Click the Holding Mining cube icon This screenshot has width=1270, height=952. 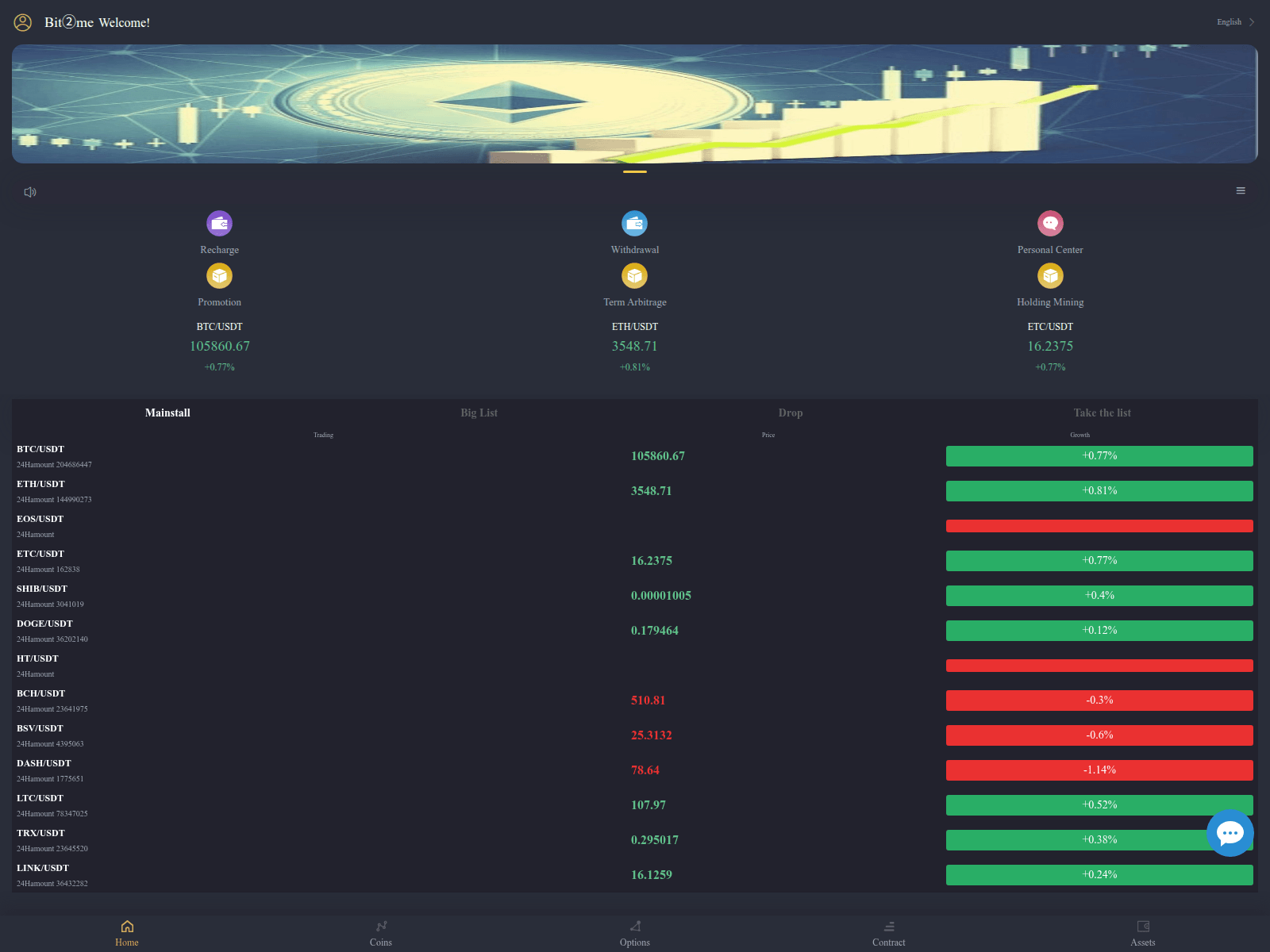[x=1050, y=276]
